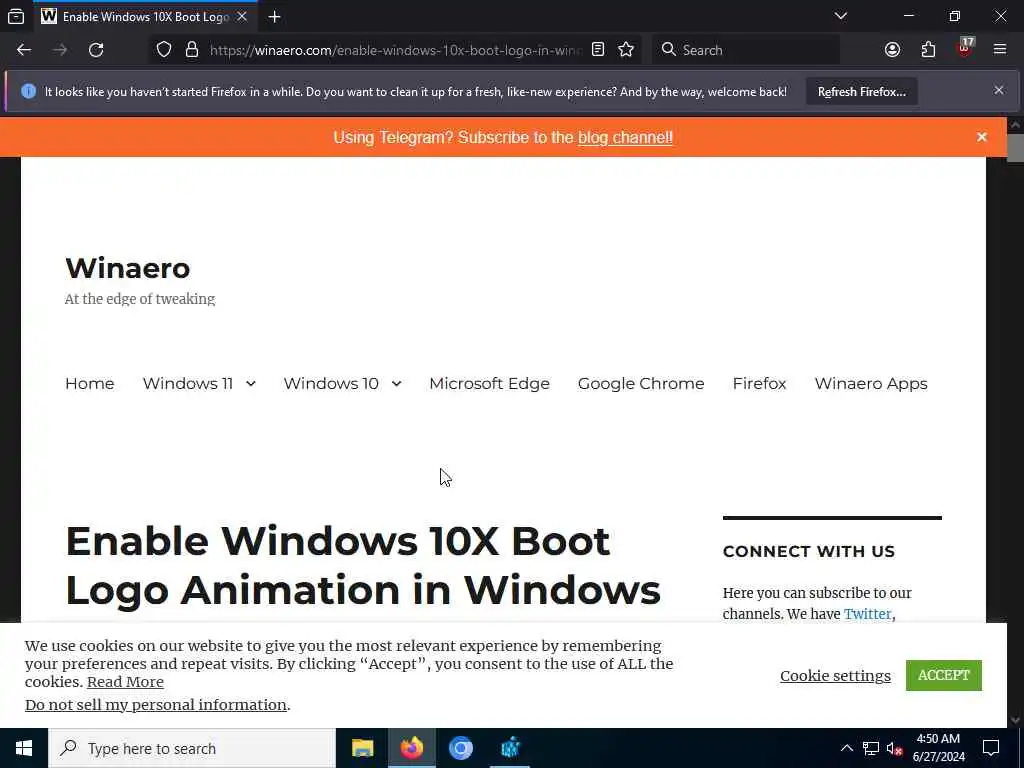This screenshot has width=1024, height=768.
Task: Focus the Firefox Search box
Action: 746,50
